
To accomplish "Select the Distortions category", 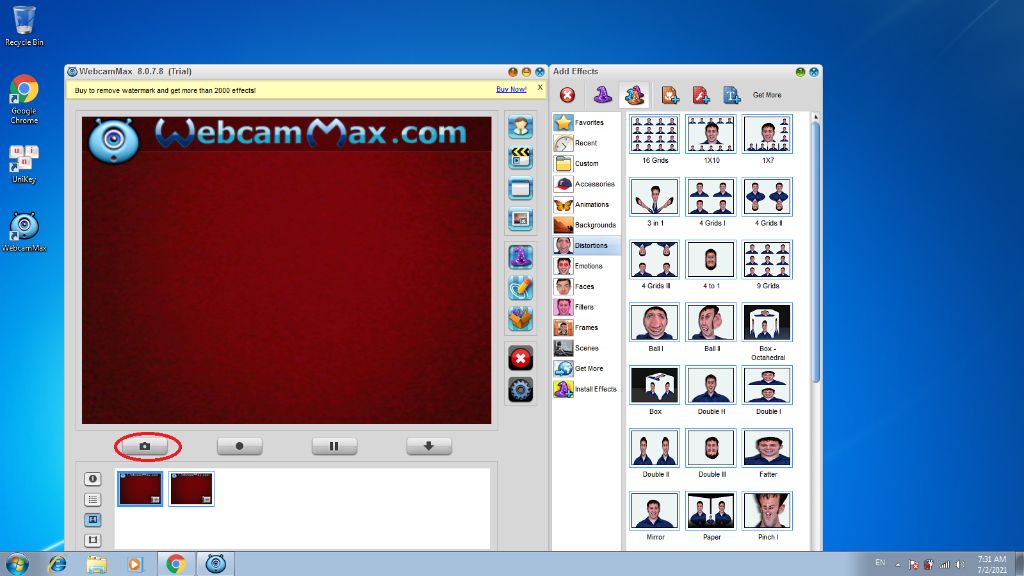I will [x=586, y=246].
